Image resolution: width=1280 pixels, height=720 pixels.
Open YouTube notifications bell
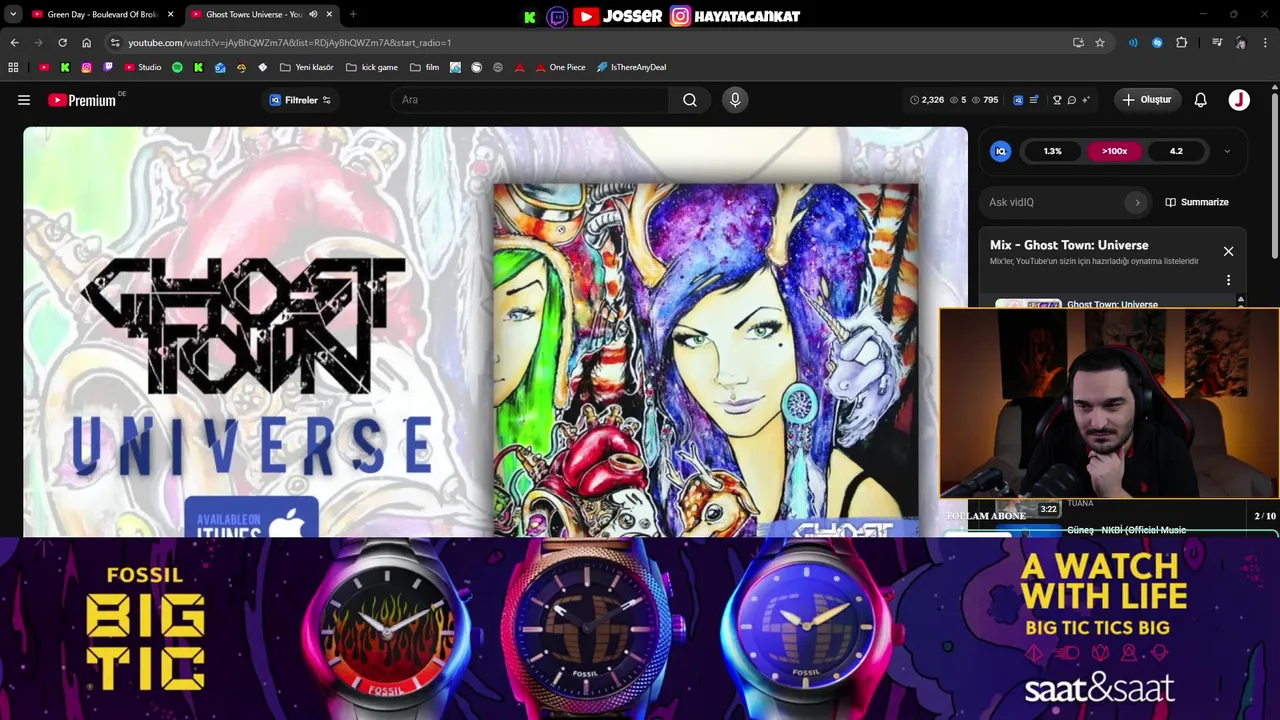point(1201,100)
